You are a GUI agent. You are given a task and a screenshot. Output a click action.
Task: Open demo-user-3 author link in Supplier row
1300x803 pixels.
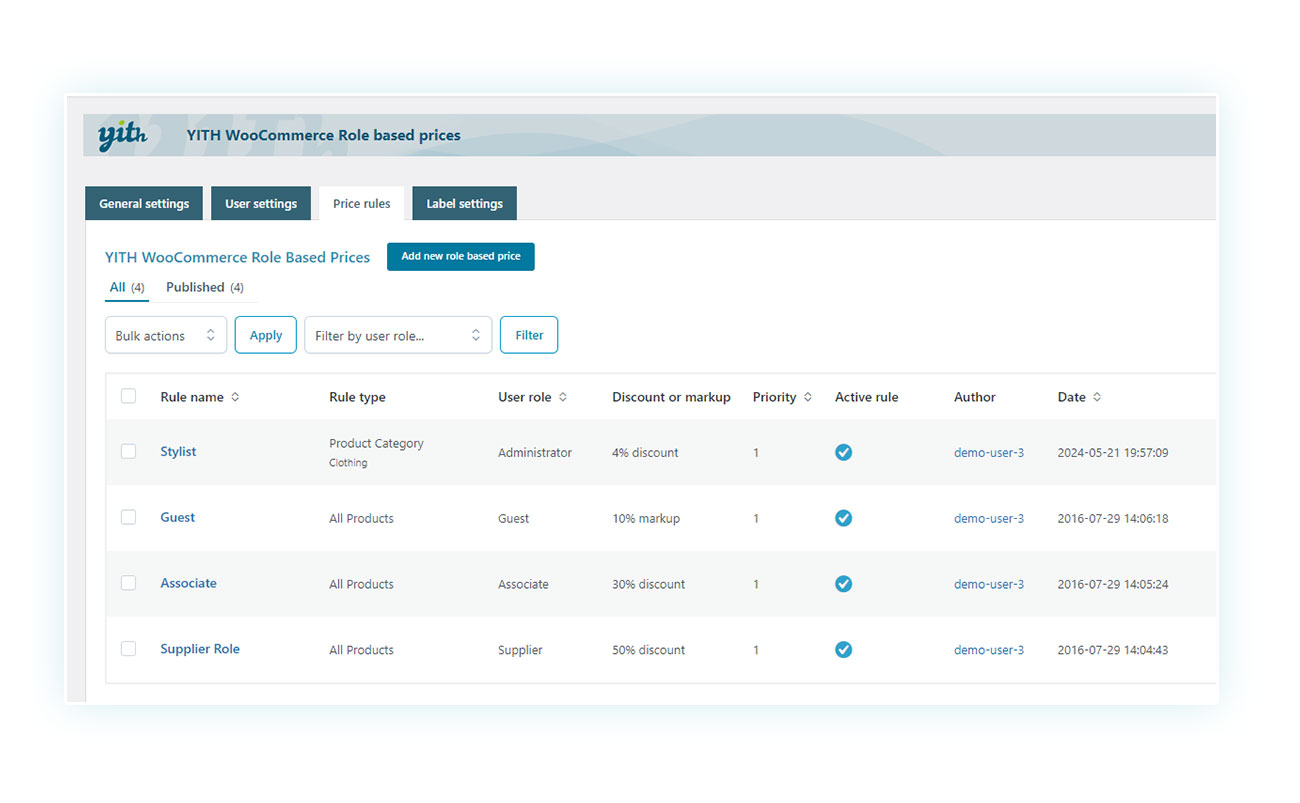[989, 650]
